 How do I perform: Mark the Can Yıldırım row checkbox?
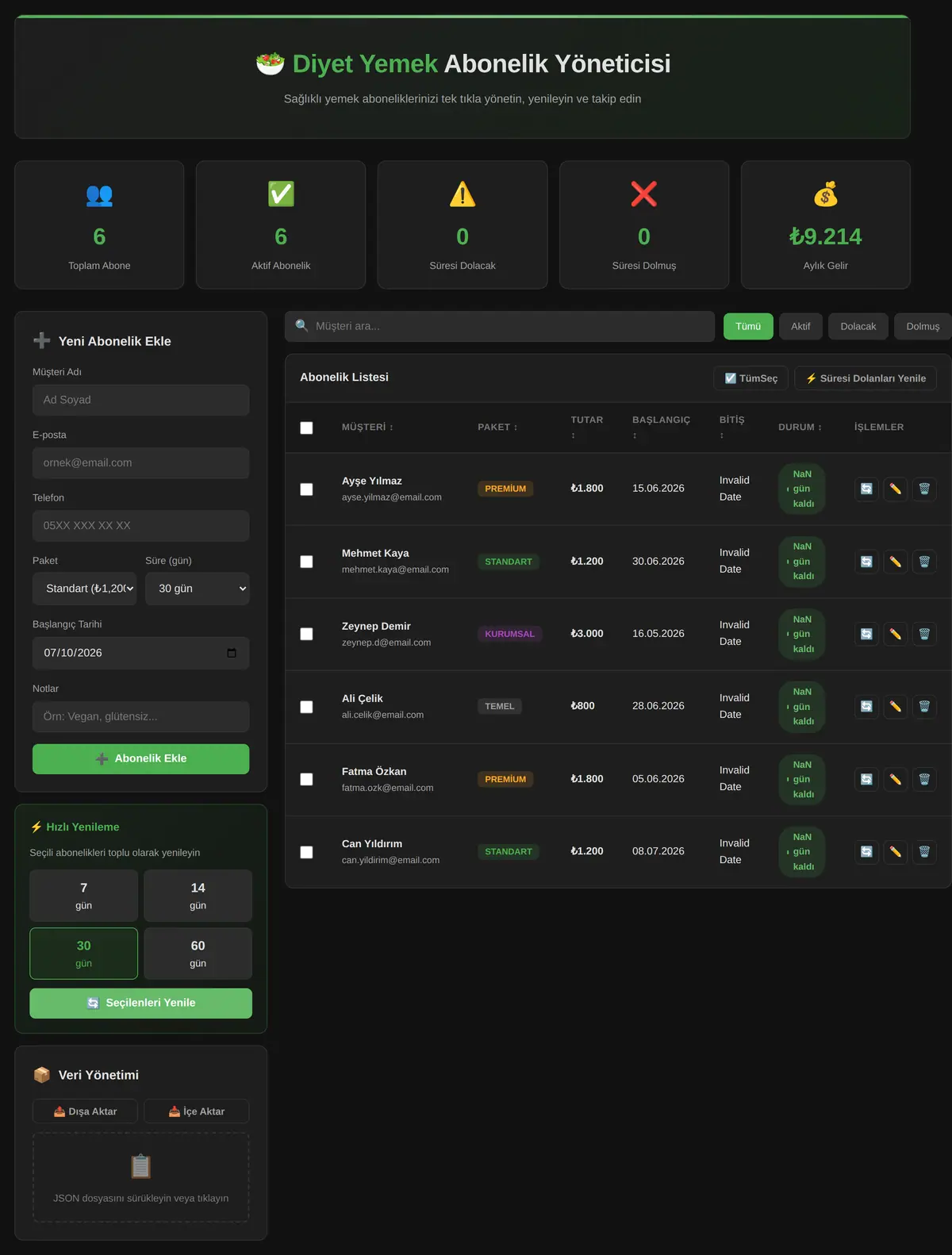[x=306, y=852]
